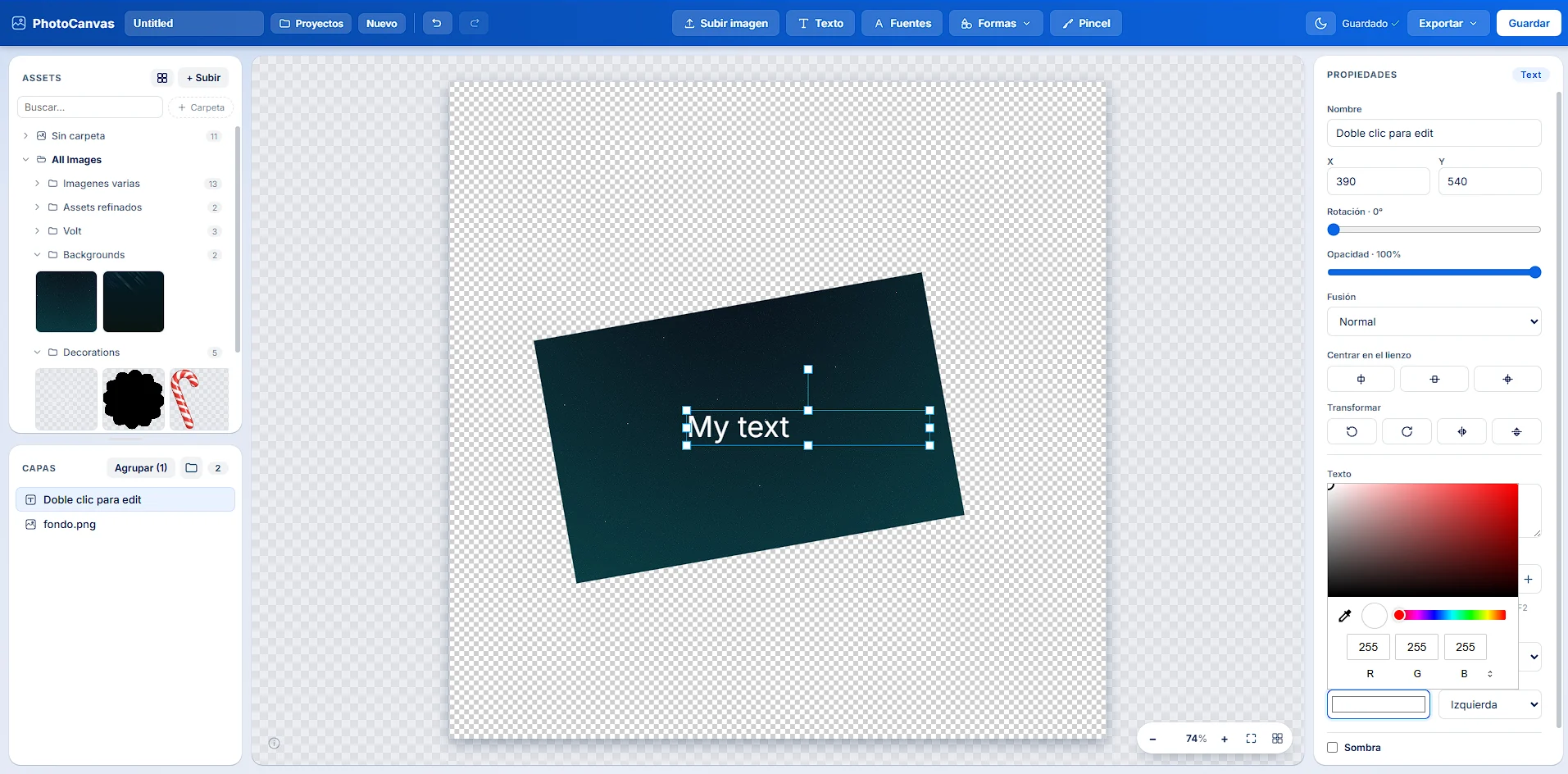The image size is (1568, 774).
Task: Click the Buscar search field
Action: point(90,107)
